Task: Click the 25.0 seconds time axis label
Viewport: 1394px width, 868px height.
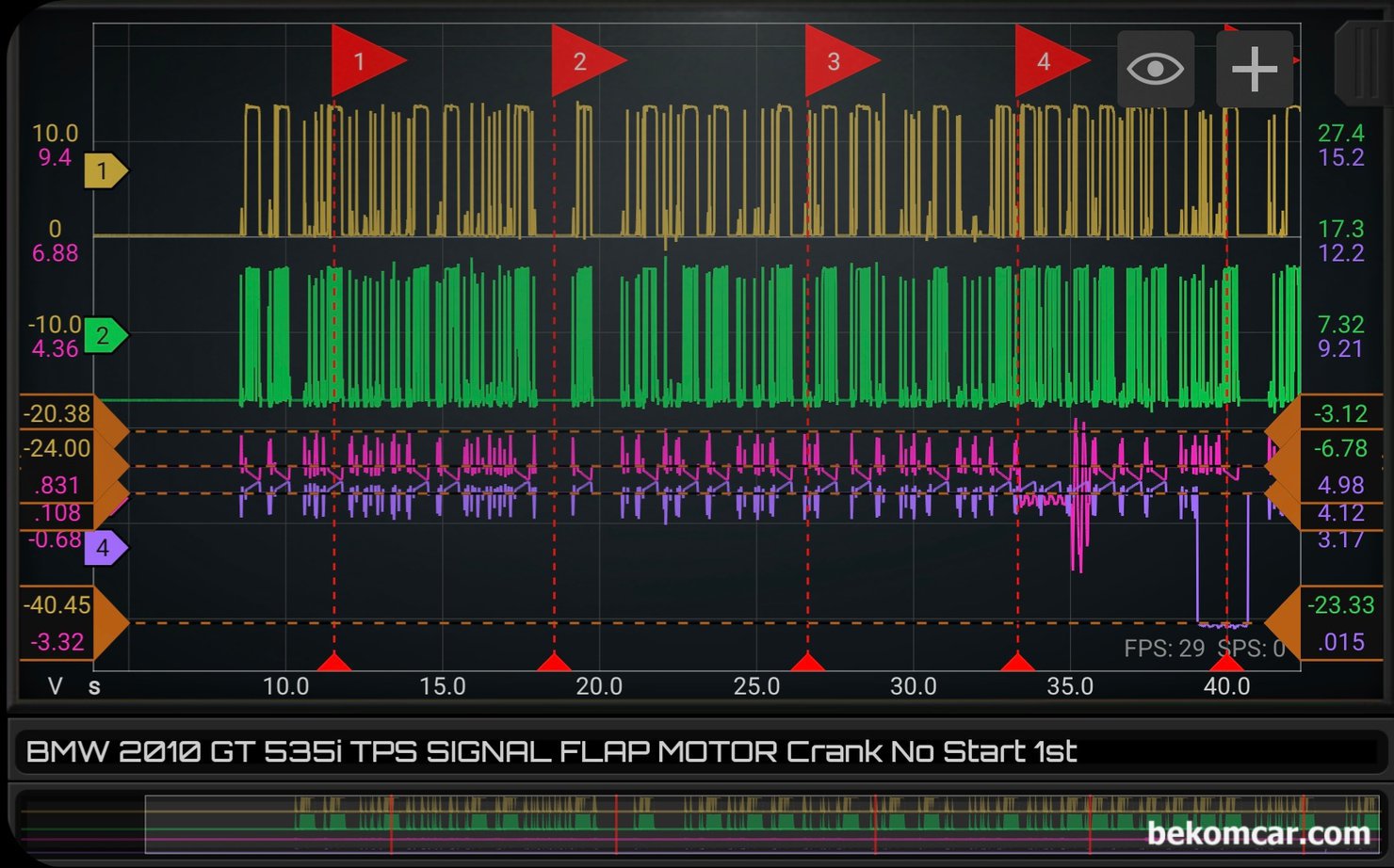Action: point(756,686)
